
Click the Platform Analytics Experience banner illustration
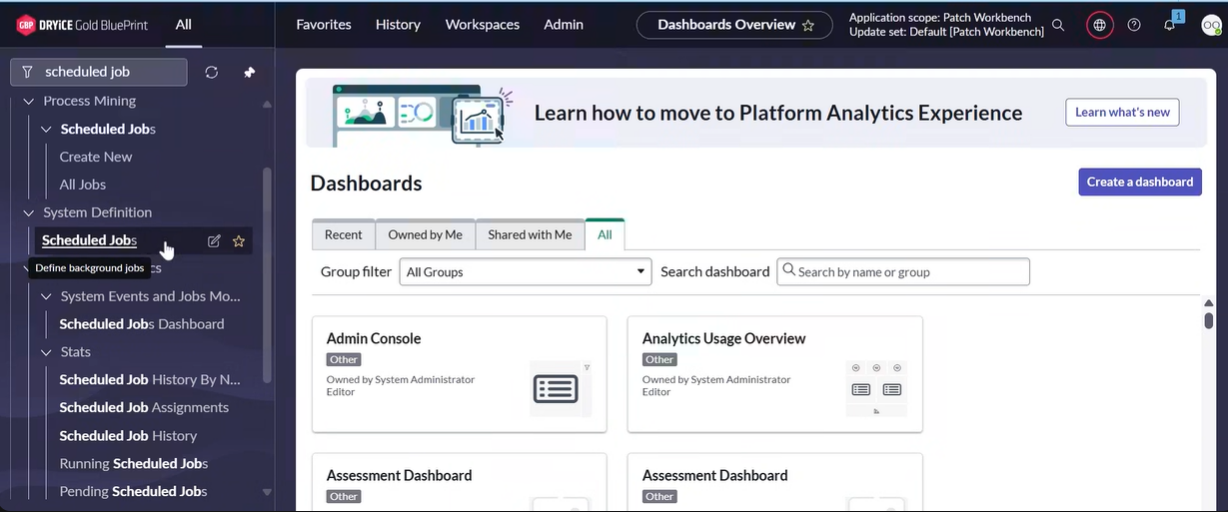(x=422, y=114)
